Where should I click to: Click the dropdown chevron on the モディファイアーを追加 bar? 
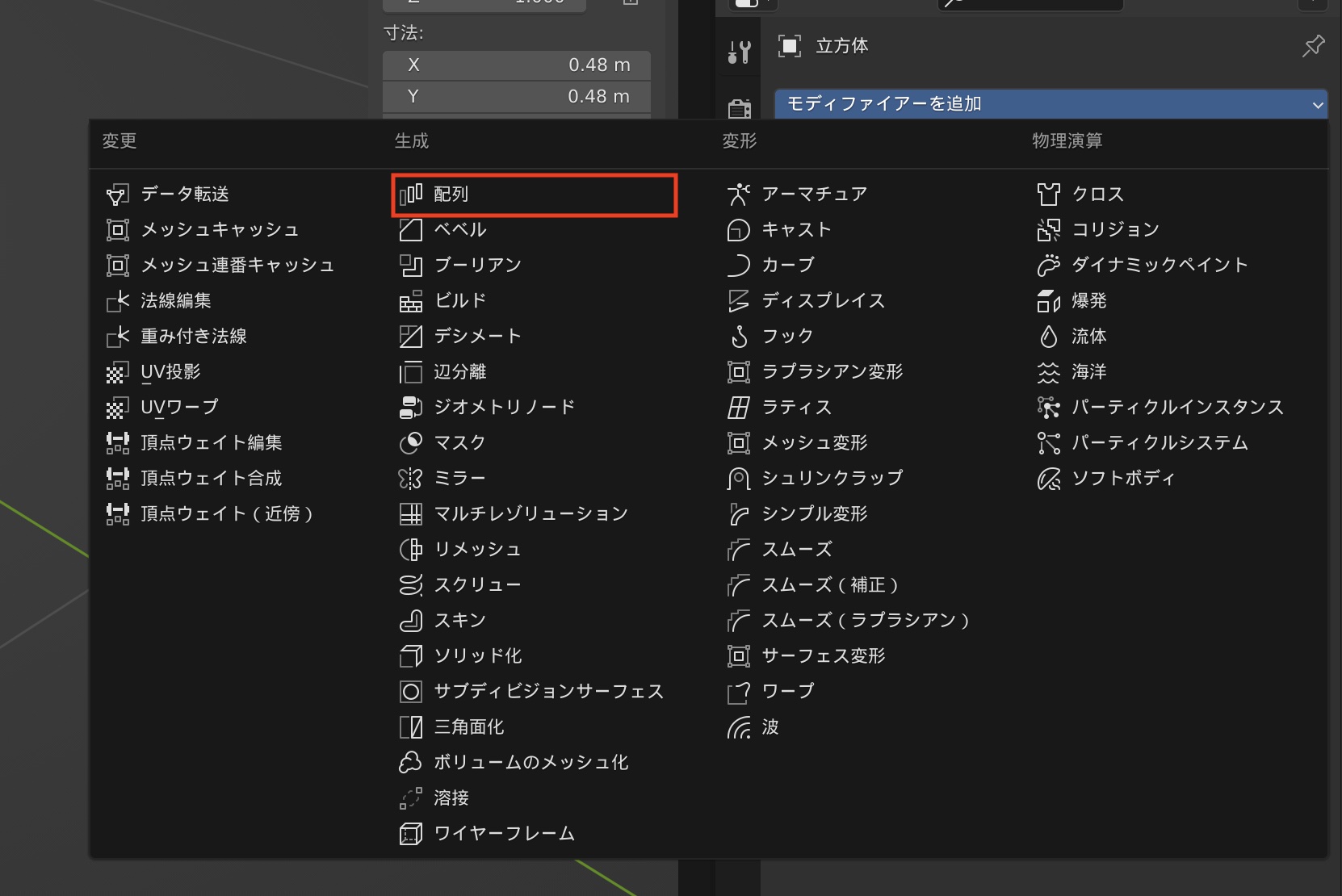point(1317,105)
